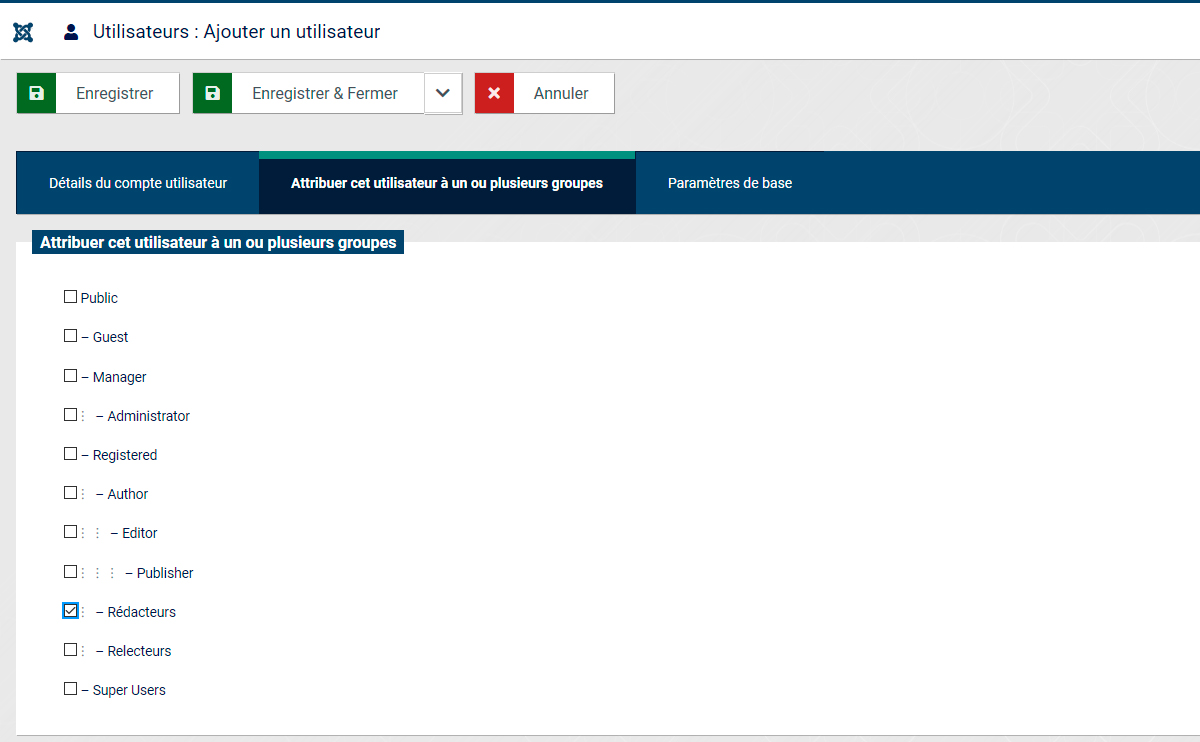1200x742 pixels.
Task: Enable the Author group checkbox
Action: point(70,493)
